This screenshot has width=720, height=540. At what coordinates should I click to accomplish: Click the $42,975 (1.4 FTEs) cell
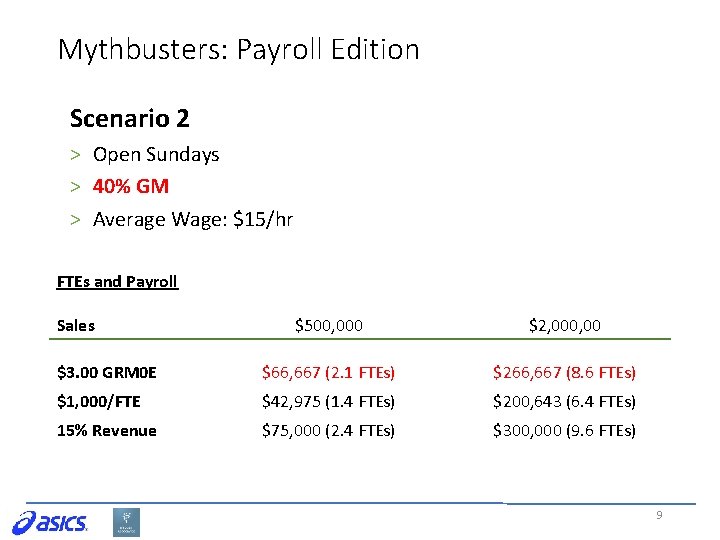click(x=328, y=402)
